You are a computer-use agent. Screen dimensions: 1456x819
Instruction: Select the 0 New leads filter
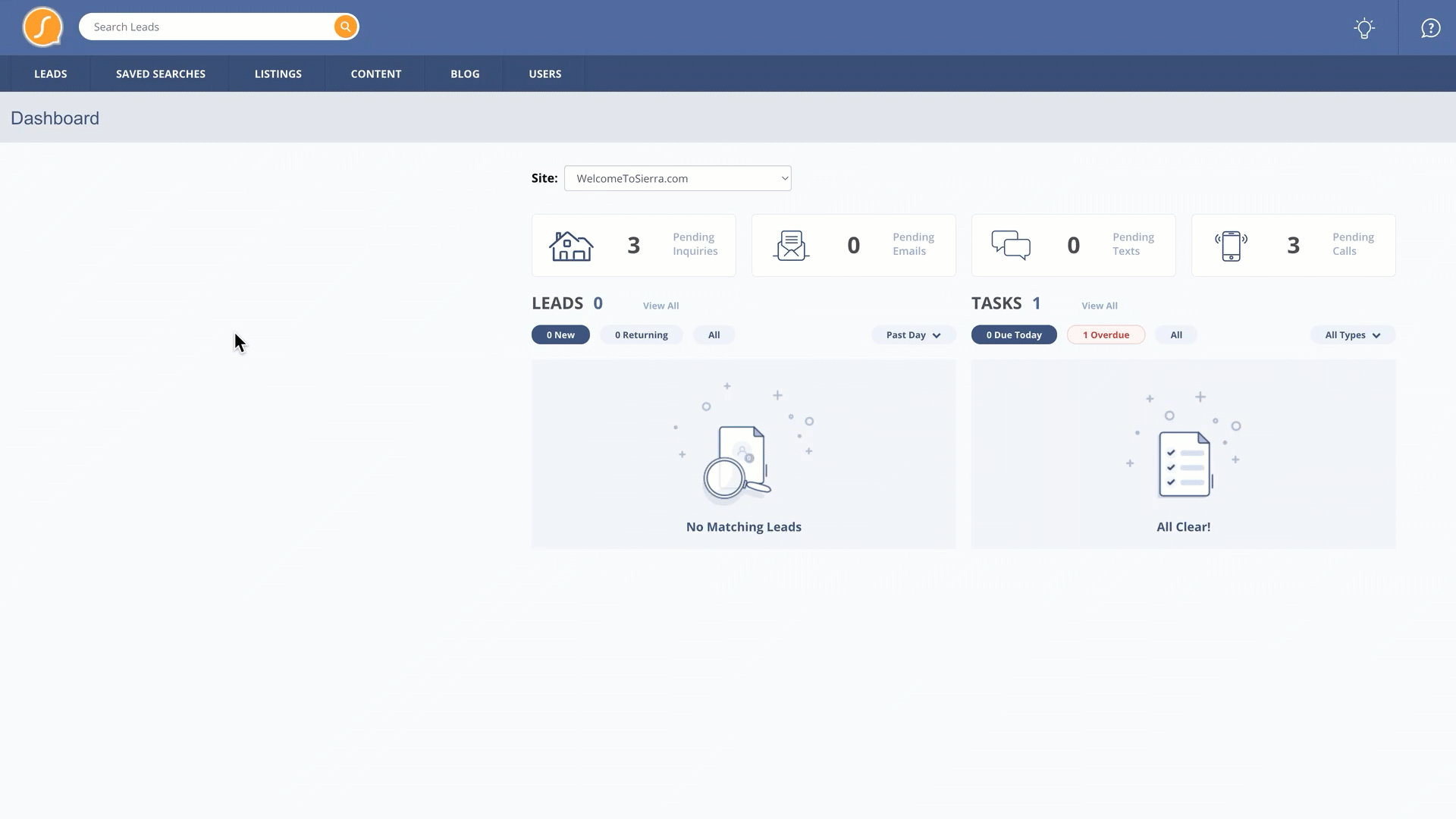tap(560, 335)
